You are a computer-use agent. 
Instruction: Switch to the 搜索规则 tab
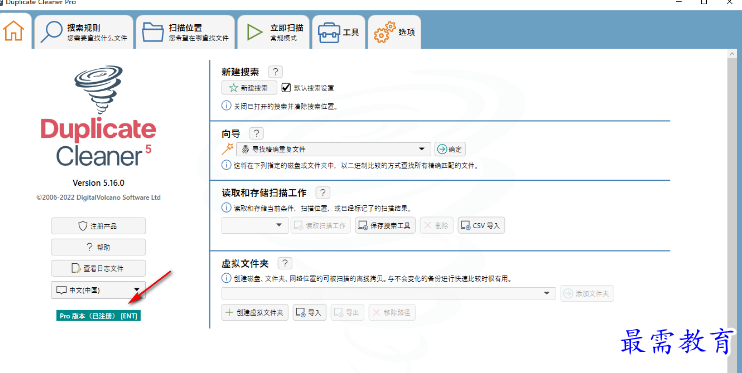[x=84, y=32]
